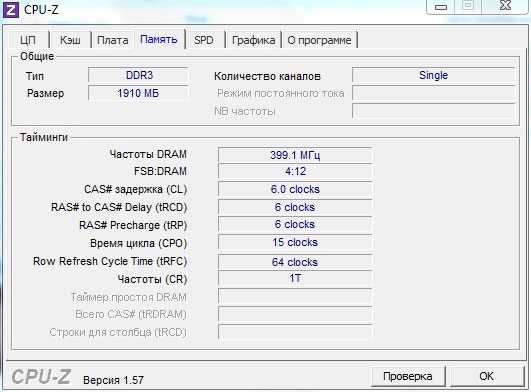Image resolution: width=531 pixels, height=392 pixels.
Task: Click the Частоты DRAM label
Action: click(148, 154)
